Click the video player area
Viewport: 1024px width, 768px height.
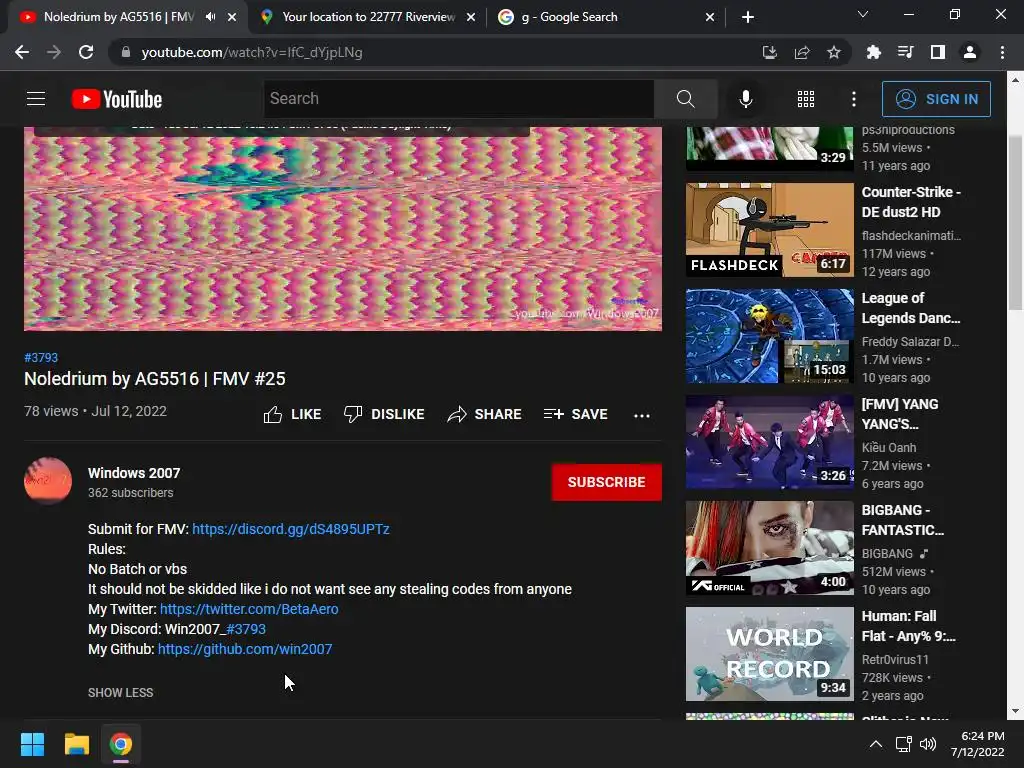point(343,229)
